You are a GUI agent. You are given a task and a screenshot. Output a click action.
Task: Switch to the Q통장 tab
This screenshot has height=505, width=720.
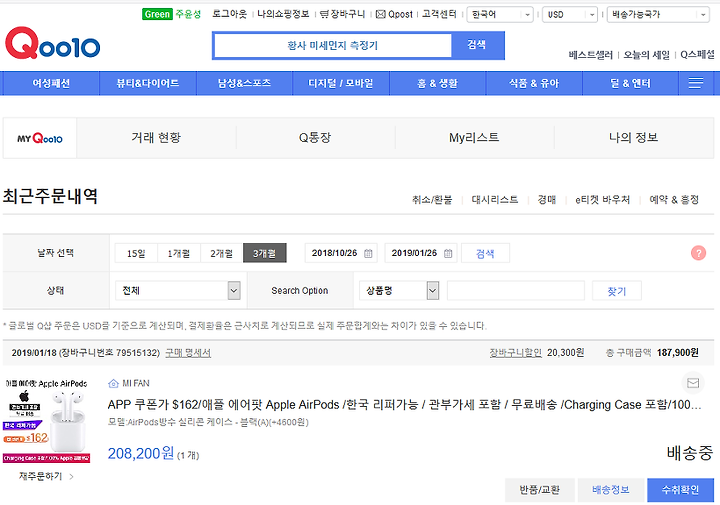[x=315, y=138]
